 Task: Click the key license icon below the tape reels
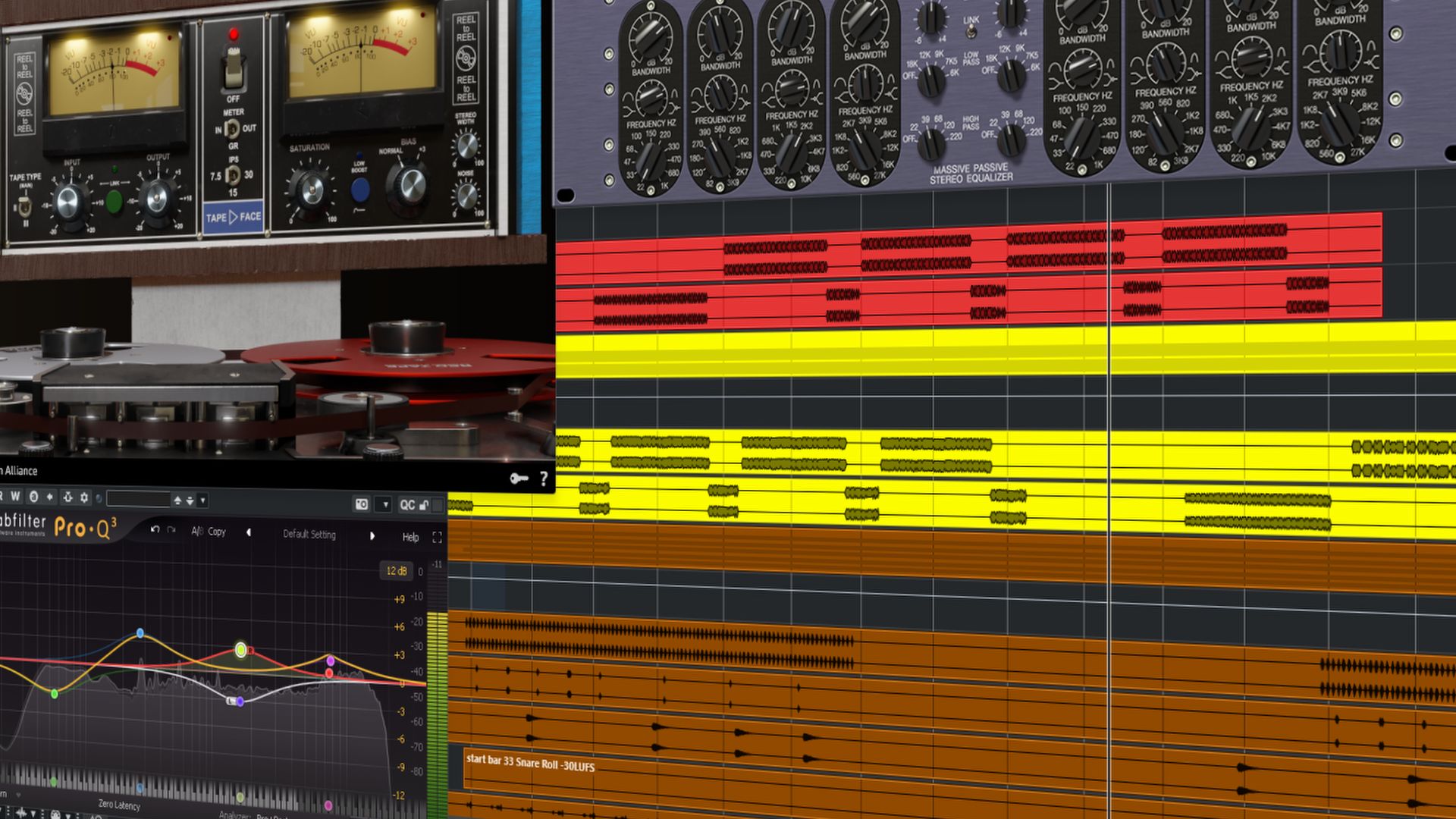[x=519, y=479]
